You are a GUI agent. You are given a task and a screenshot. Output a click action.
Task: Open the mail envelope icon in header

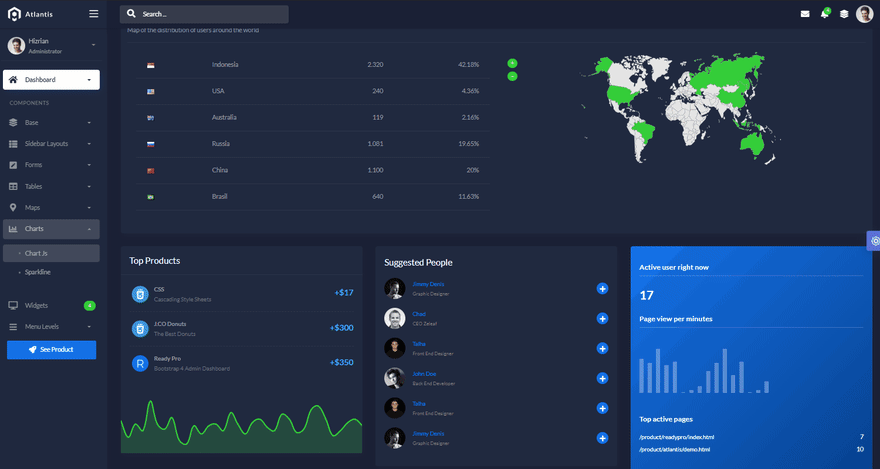coord(805,14)
